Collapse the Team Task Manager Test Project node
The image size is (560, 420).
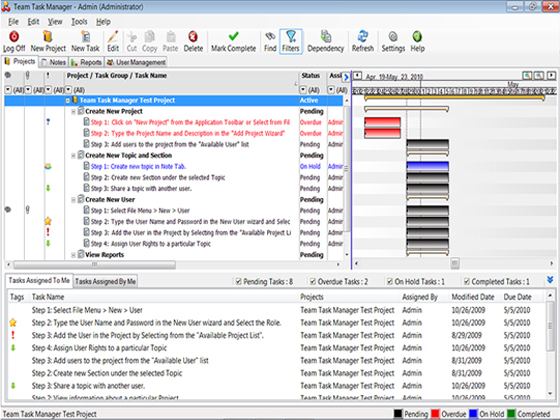point(68,101)
